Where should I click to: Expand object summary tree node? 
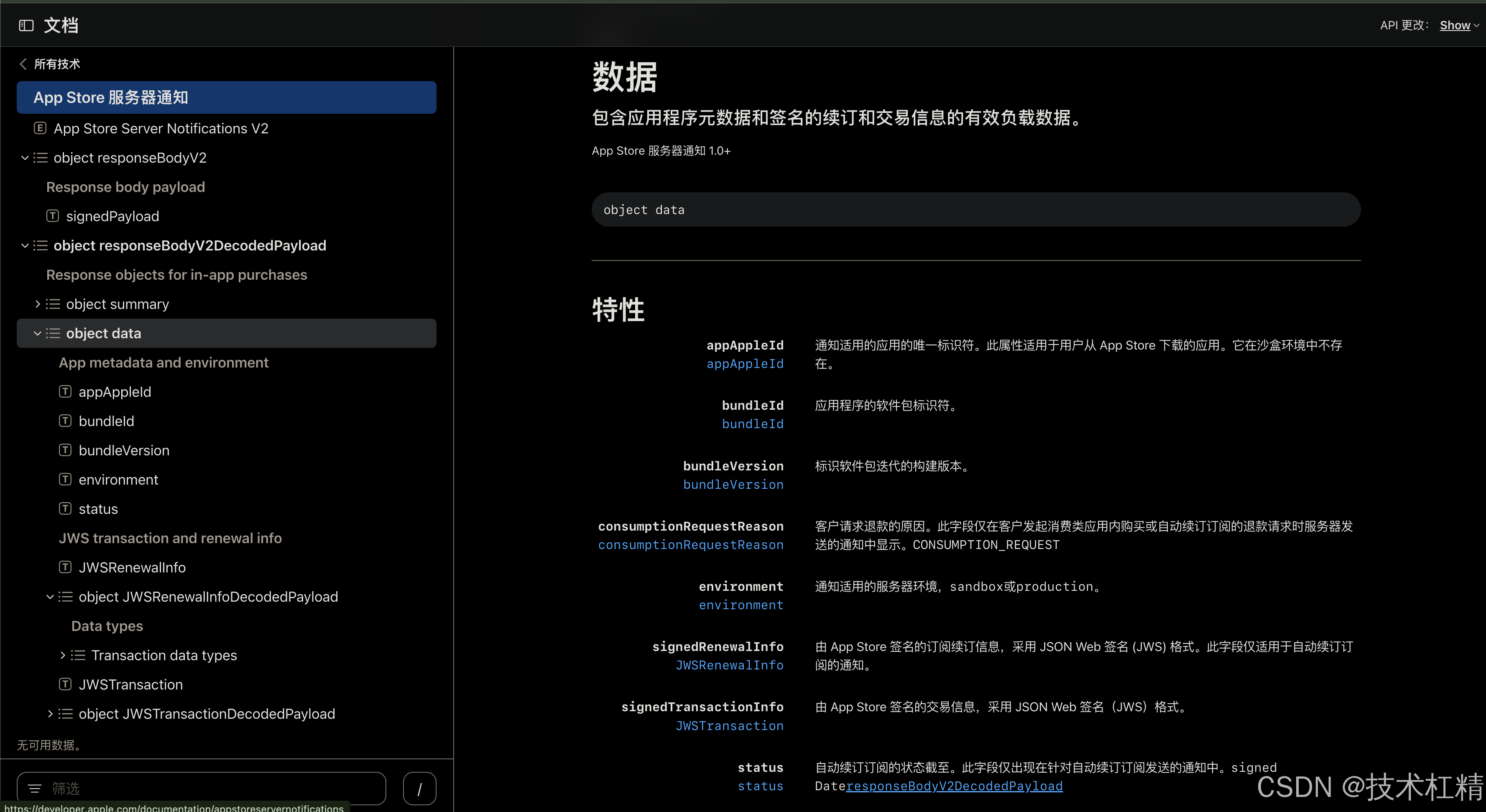click(38, 304)
